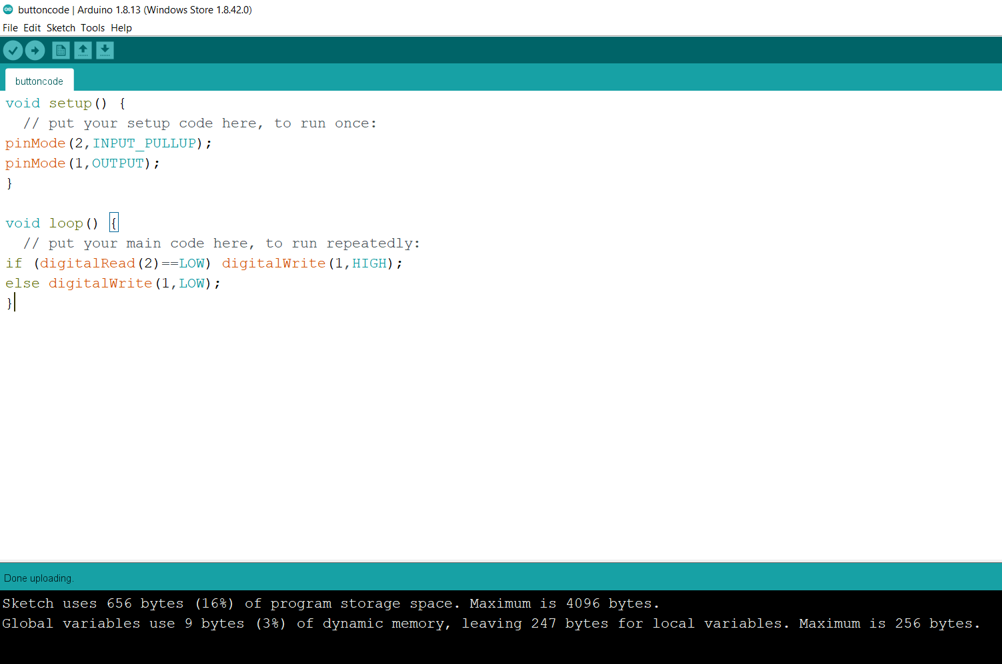
Task: Open the Edit menu
Action: tap(32, 28)
